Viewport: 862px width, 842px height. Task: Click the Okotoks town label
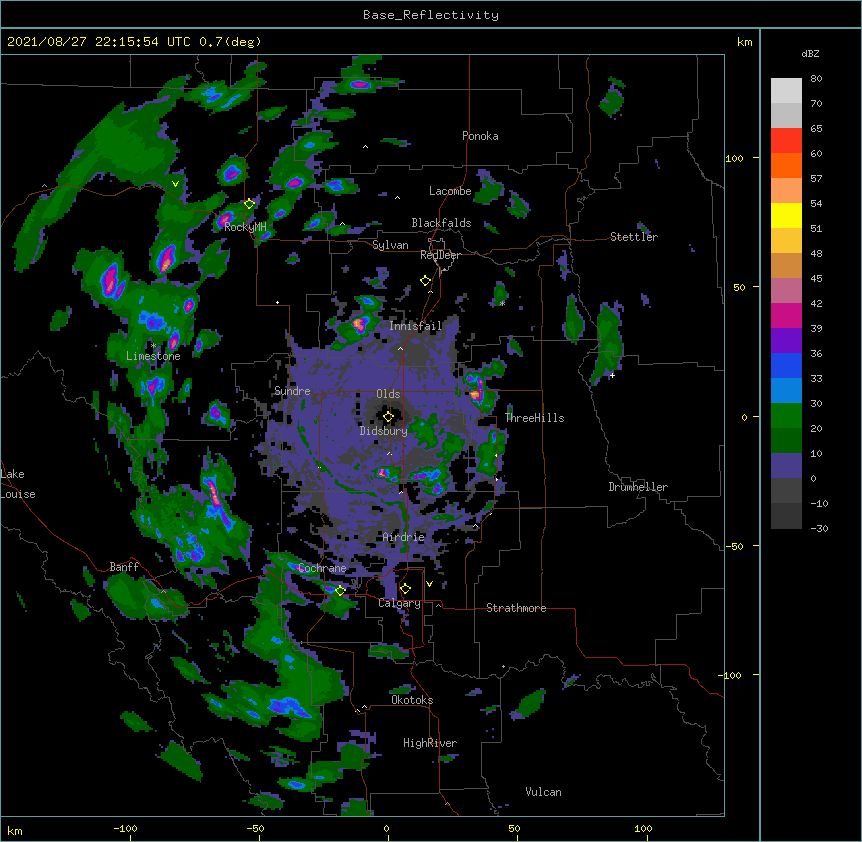pos(412,700)
